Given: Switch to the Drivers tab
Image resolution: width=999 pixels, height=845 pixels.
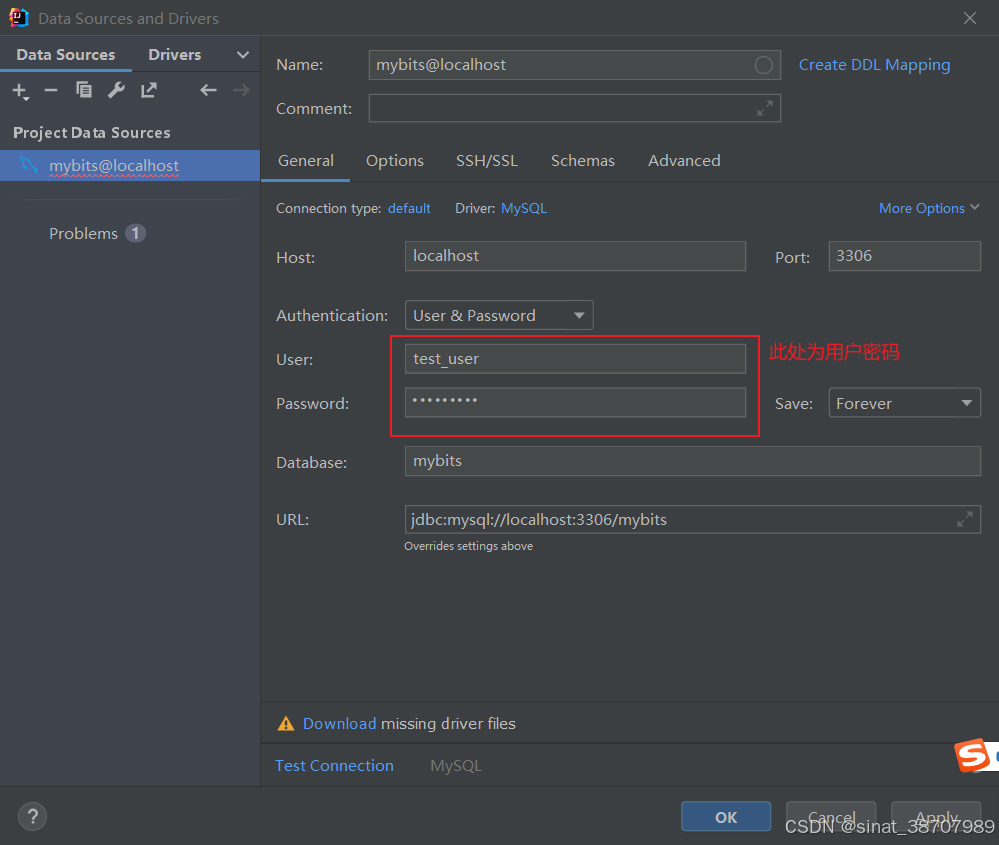Looking at the screenshot, I should coord(174,54).
